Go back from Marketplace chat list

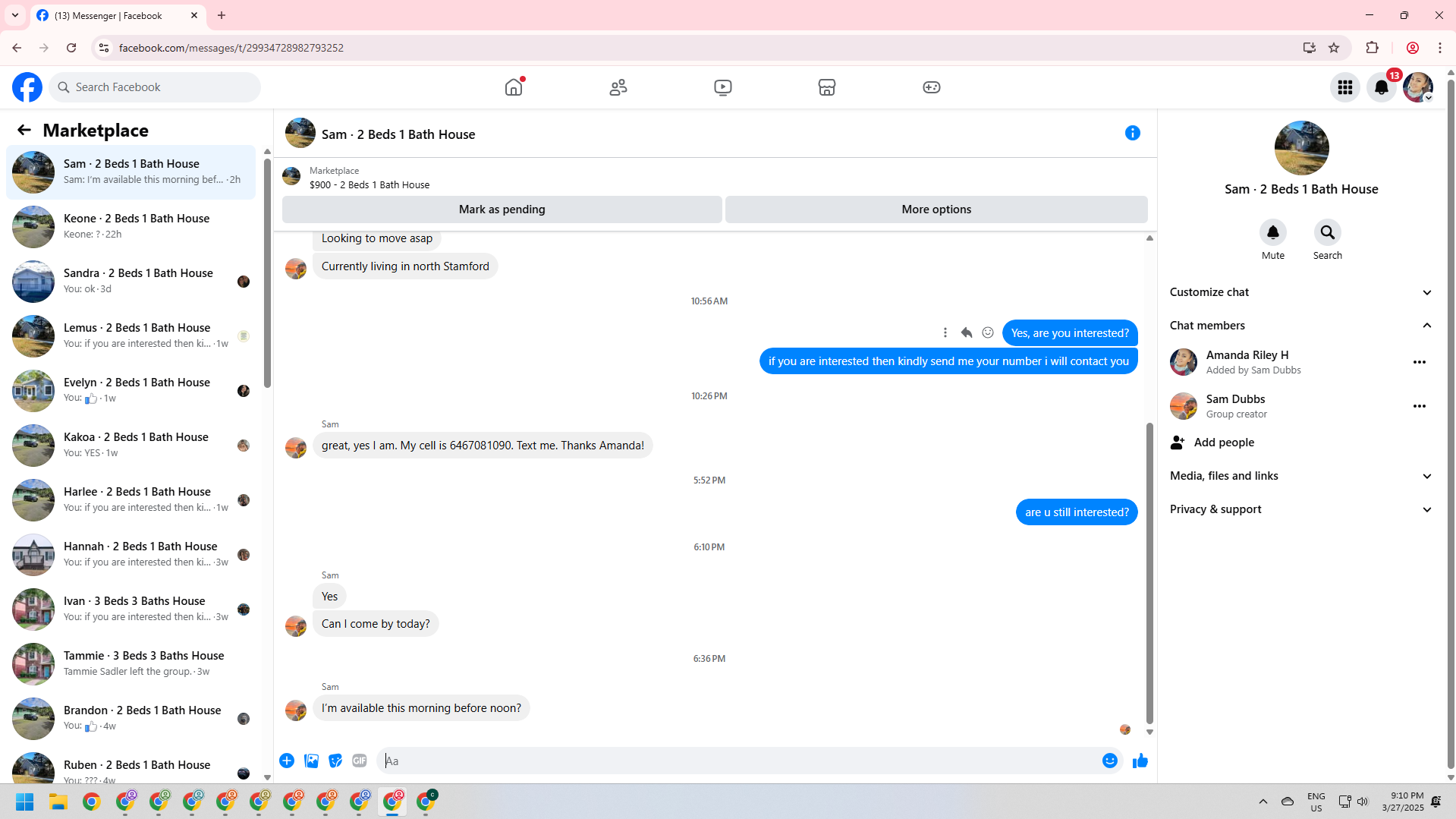24,131
